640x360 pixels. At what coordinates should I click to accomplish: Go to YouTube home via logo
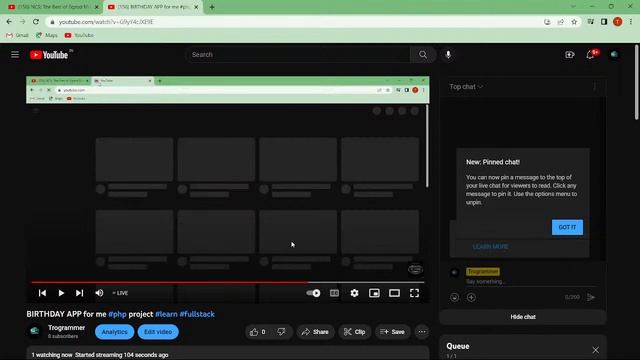(49, 55)
